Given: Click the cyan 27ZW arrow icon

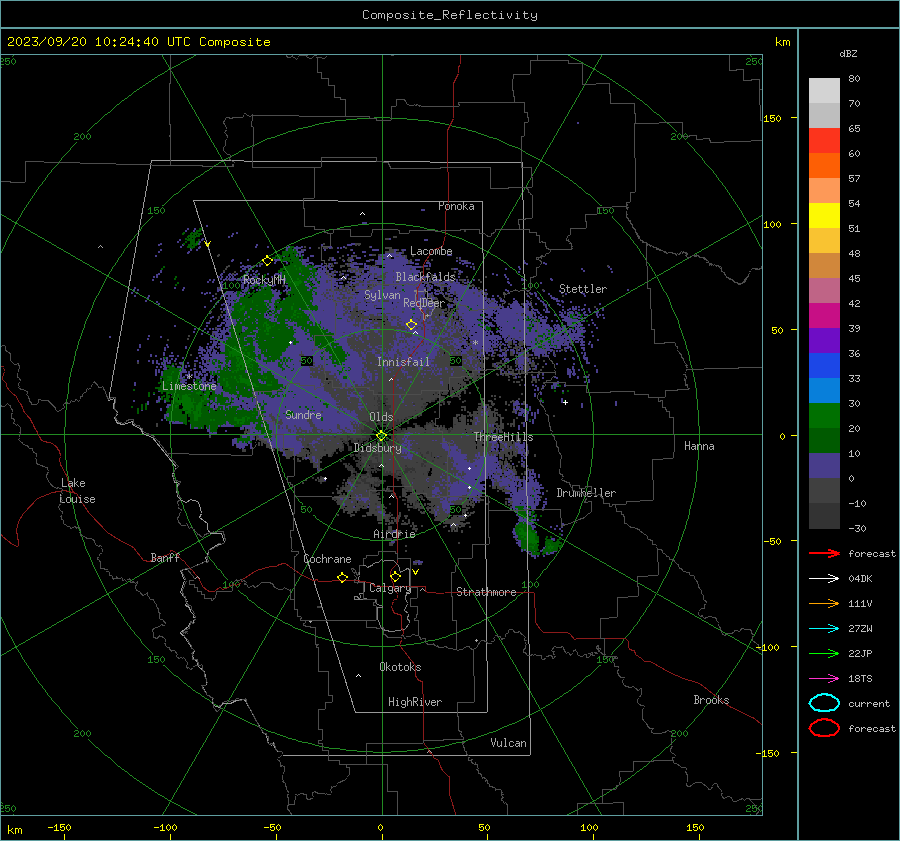Looking at the screenshot, I should pyautogui.click(x=824, y=629).
